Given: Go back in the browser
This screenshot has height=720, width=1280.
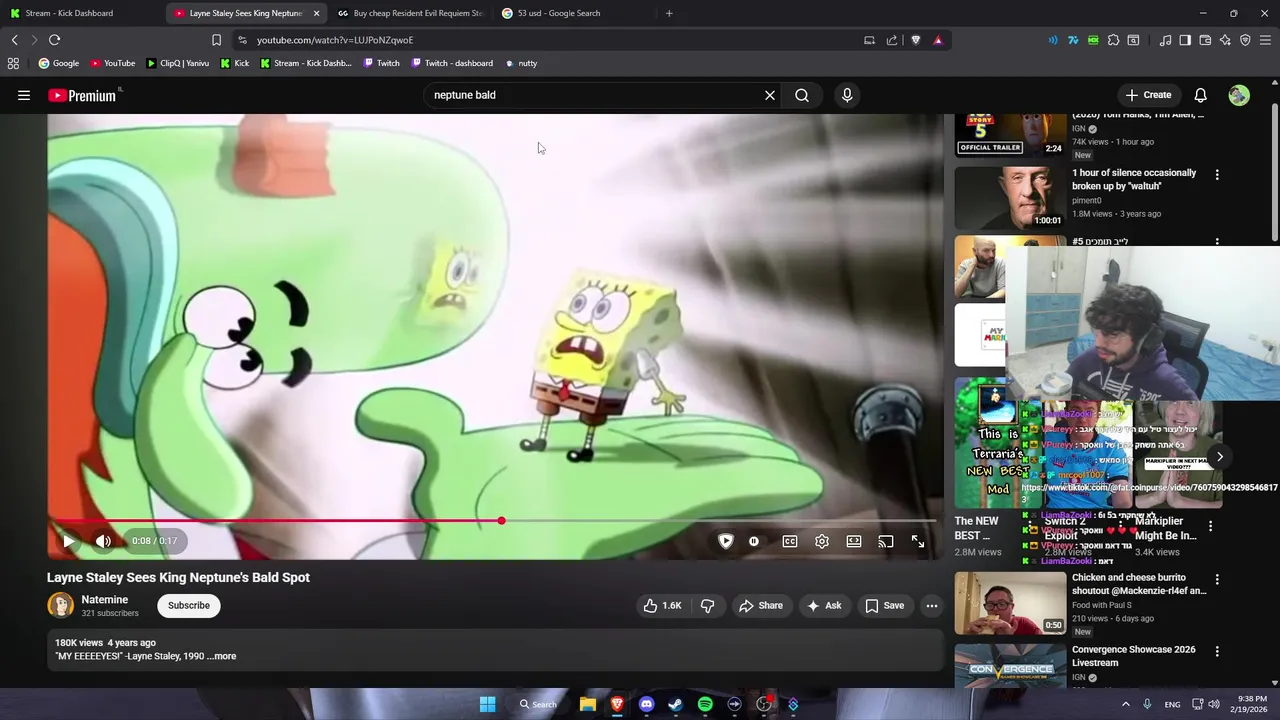Looking at the screenshot, I should click(14, 40).
